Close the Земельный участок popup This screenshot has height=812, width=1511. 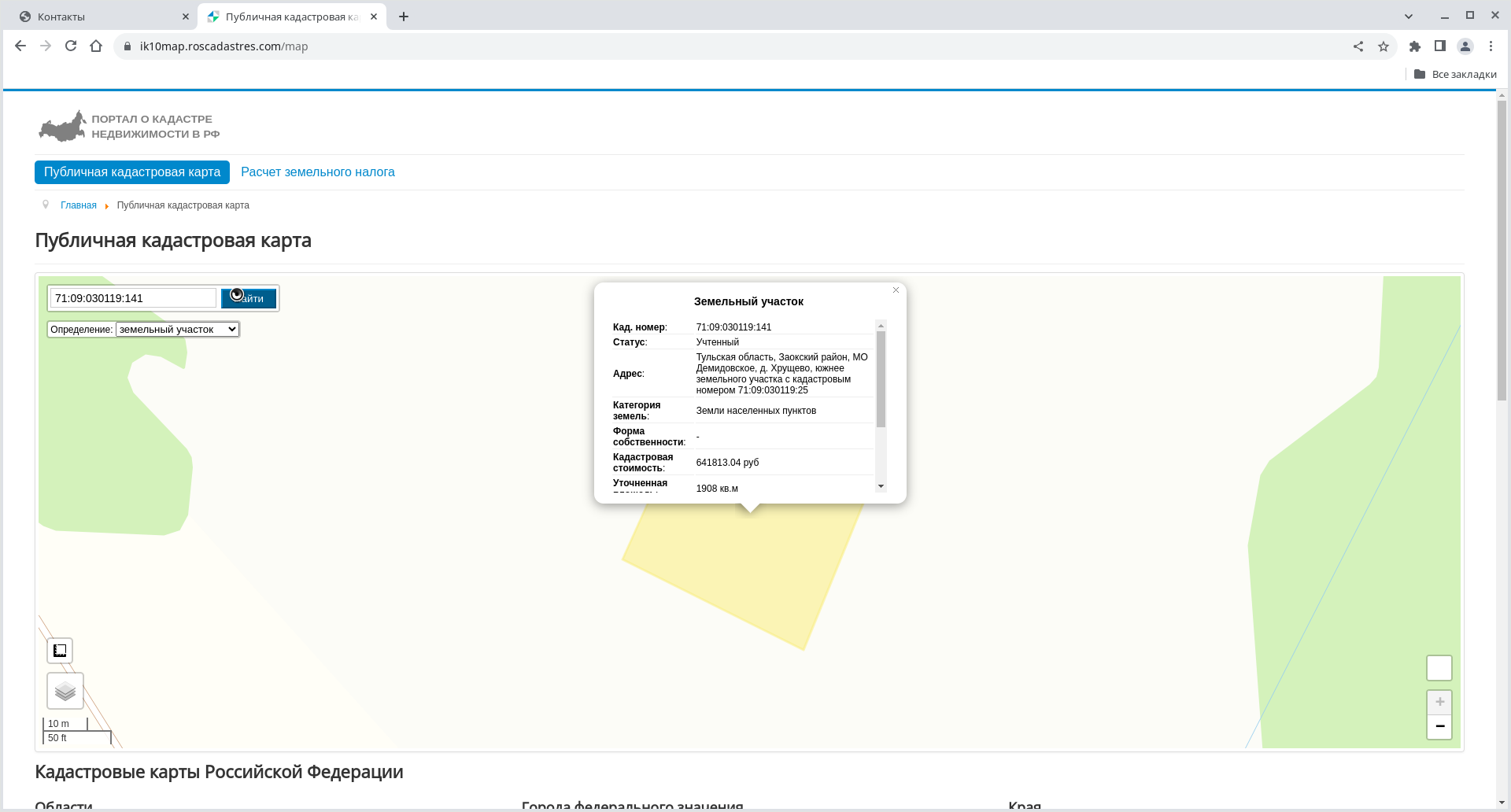click(896, 290)
